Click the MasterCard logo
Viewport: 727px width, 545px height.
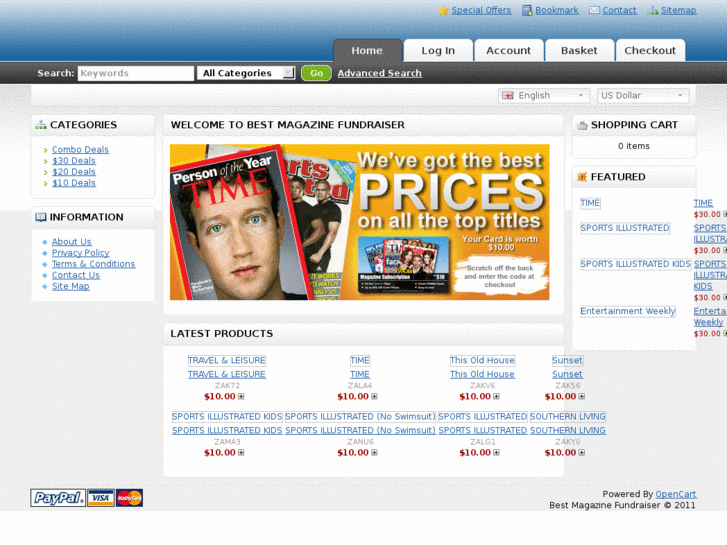click(x=129, y=498)
